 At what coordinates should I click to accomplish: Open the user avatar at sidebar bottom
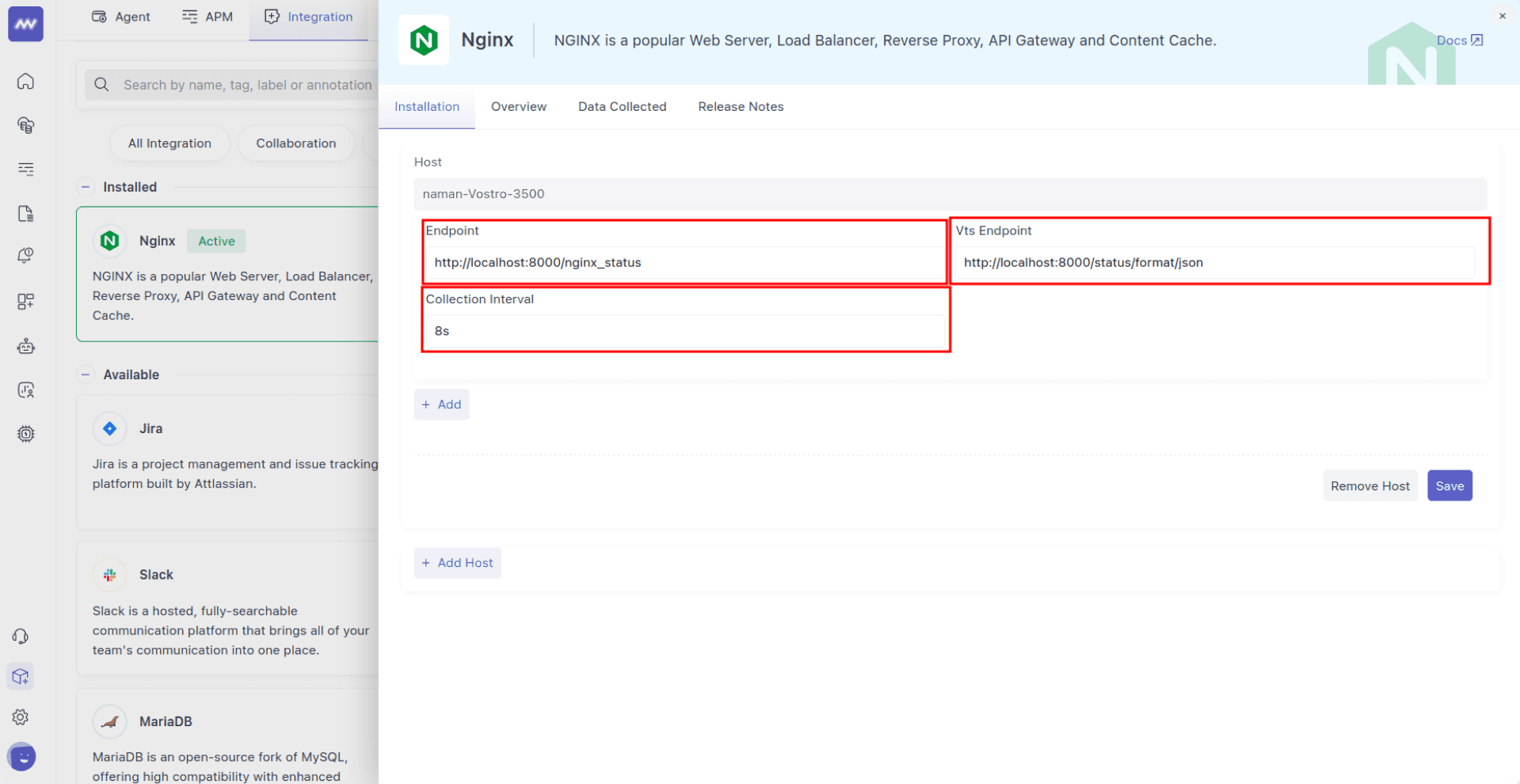(x=22, y=757)
